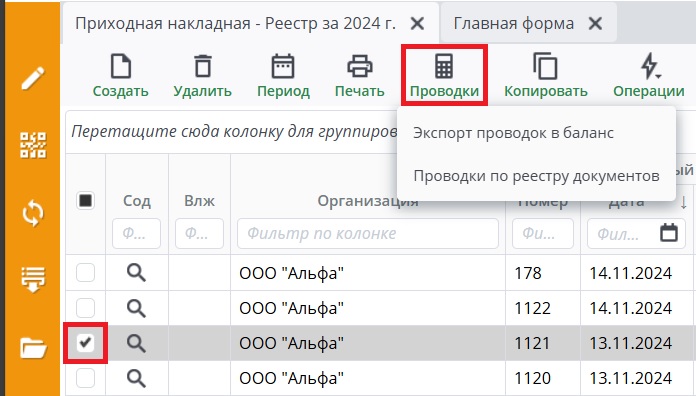Click the pencil edit icon in sidebar
The height and width of the screenshot is (396, 696).
click(x=33, y=78)
